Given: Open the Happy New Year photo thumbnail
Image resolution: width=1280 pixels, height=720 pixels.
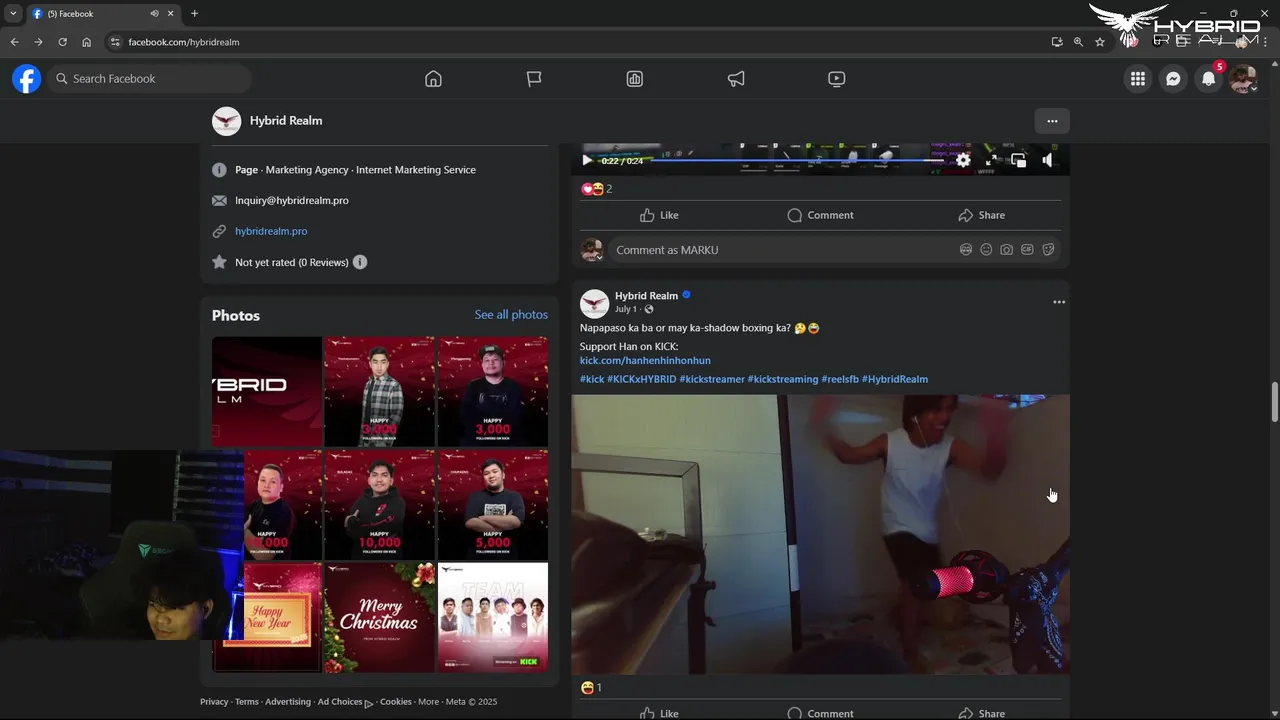Looking at the screenshot, I should [267, 617].
